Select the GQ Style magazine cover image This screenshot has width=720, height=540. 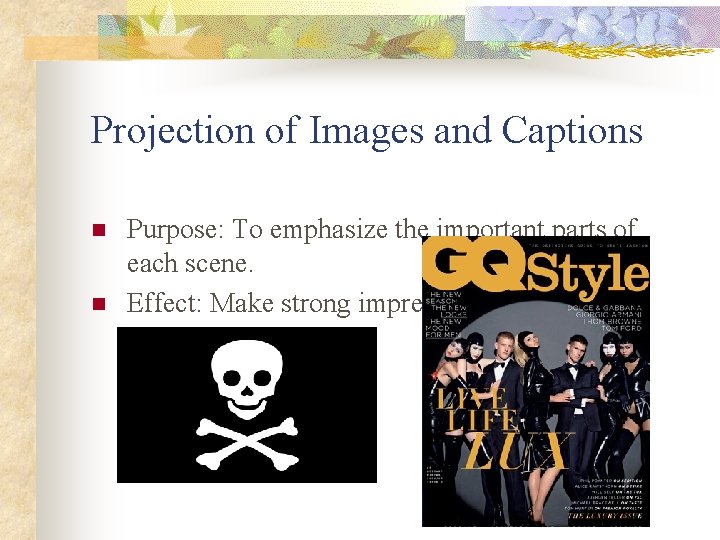coord(536,381)
